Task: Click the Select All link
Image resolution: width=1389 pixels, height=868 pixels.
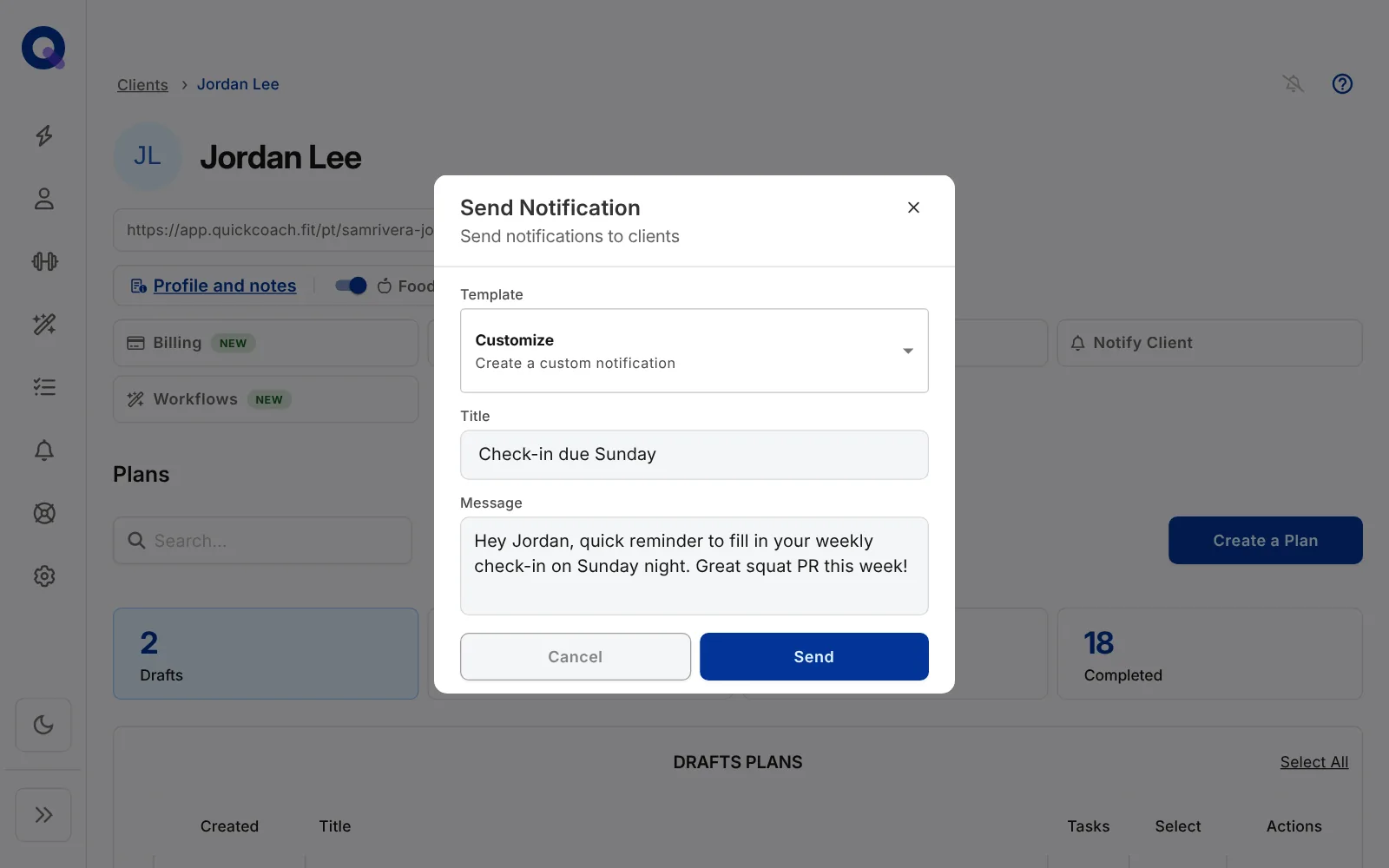Action: point(1314,762)
